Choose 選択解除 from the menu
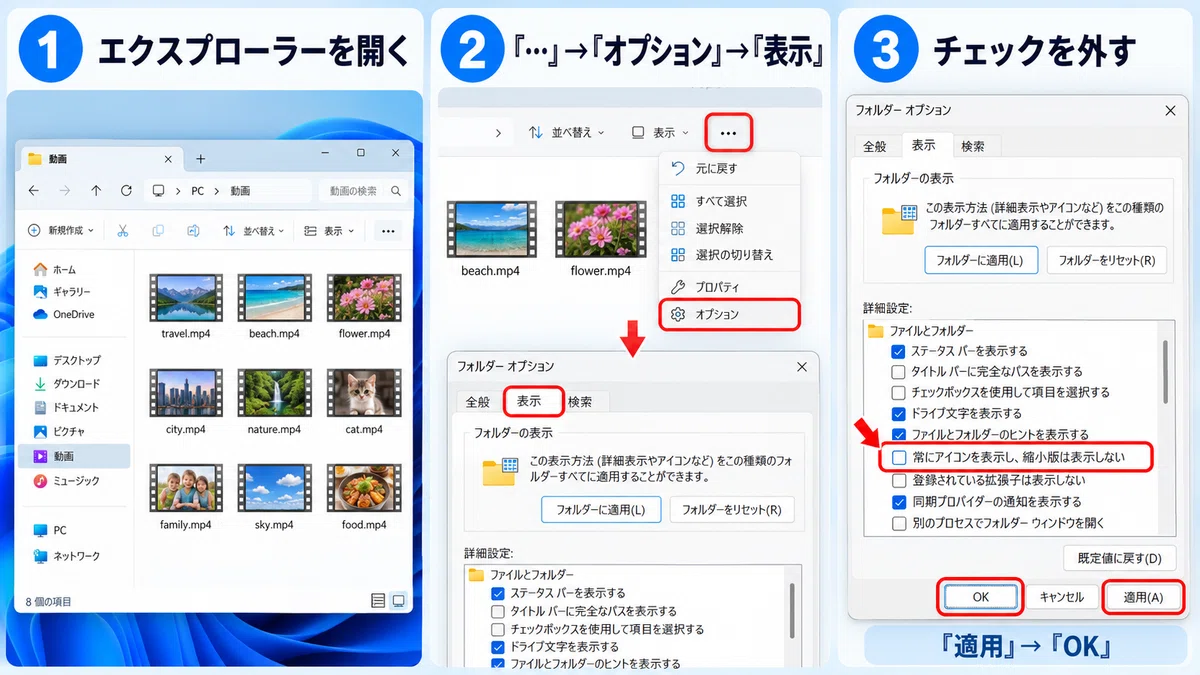 (x=730, y=228)
